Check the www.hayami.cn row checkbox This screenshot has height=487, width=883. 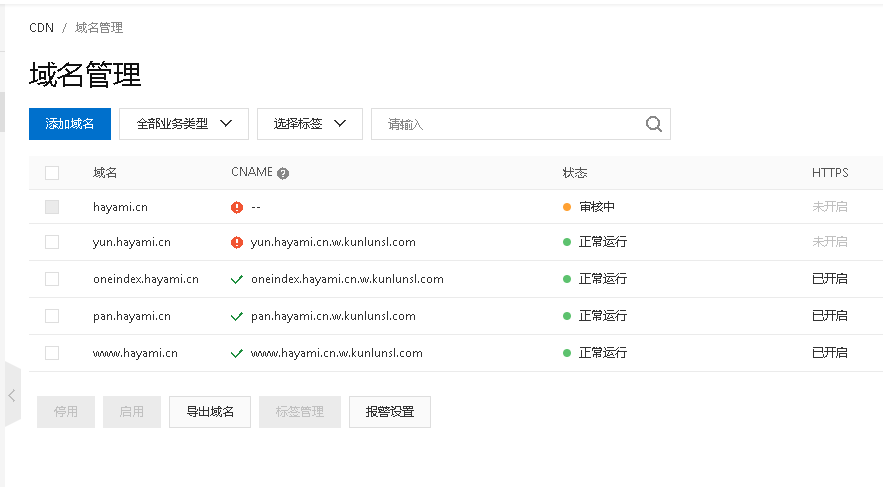tap(52, 353)
